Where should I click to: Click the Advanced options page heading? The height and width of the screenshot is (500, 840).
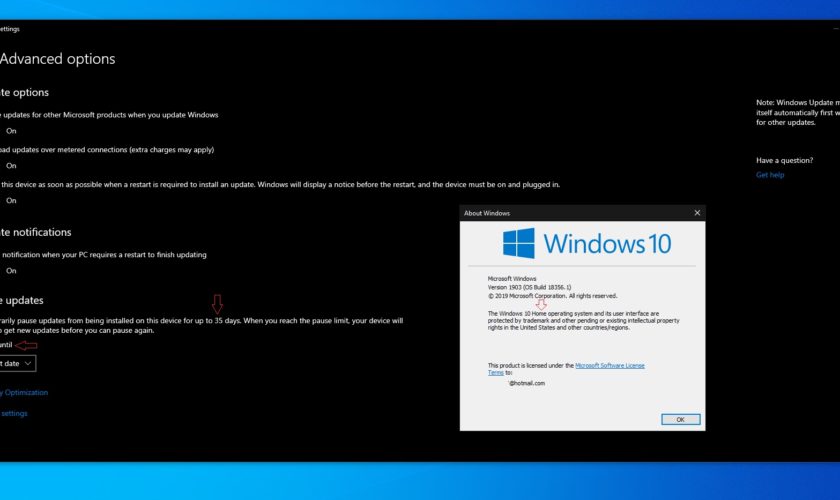tap(57, 59)
